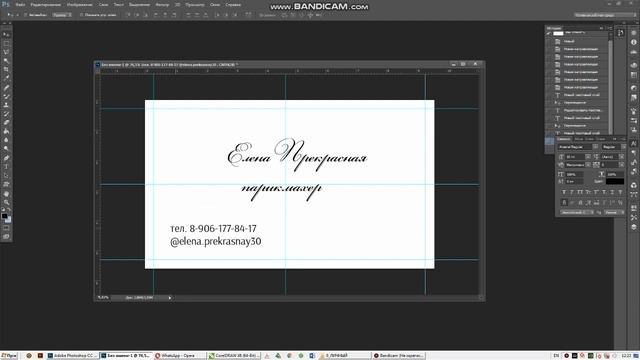Switch to WhatsApp - Opera taskbar button
Image resolution: width=640 pixels, height=360 pixels.
point(179,356)
